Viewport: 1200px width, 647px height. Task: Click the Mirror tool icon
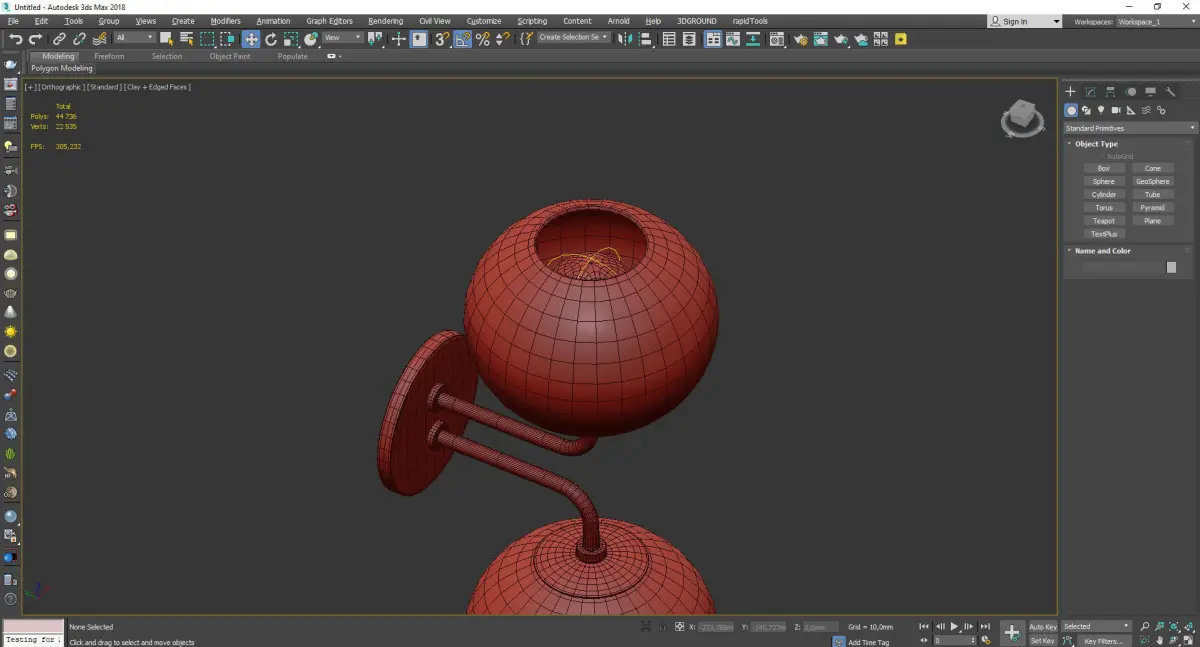click(625, 39)
